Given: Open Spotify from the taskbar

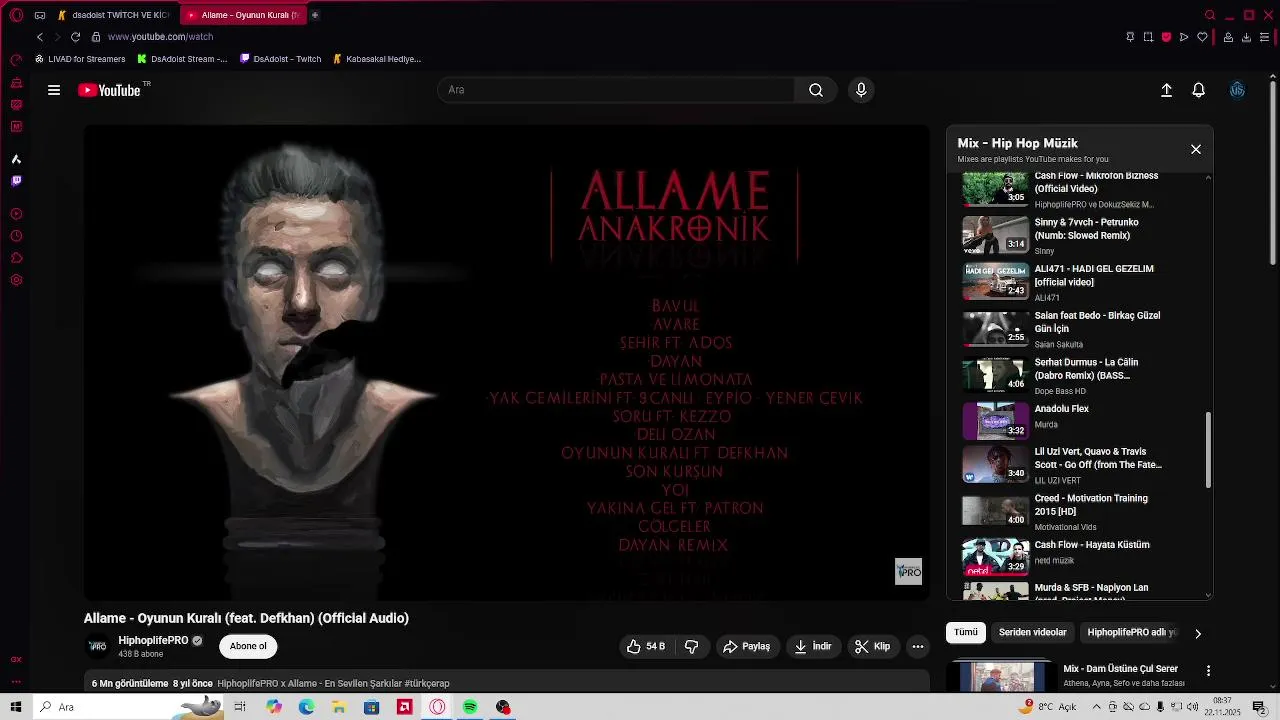Looking at the screenshot, I should tap(470, 707).
